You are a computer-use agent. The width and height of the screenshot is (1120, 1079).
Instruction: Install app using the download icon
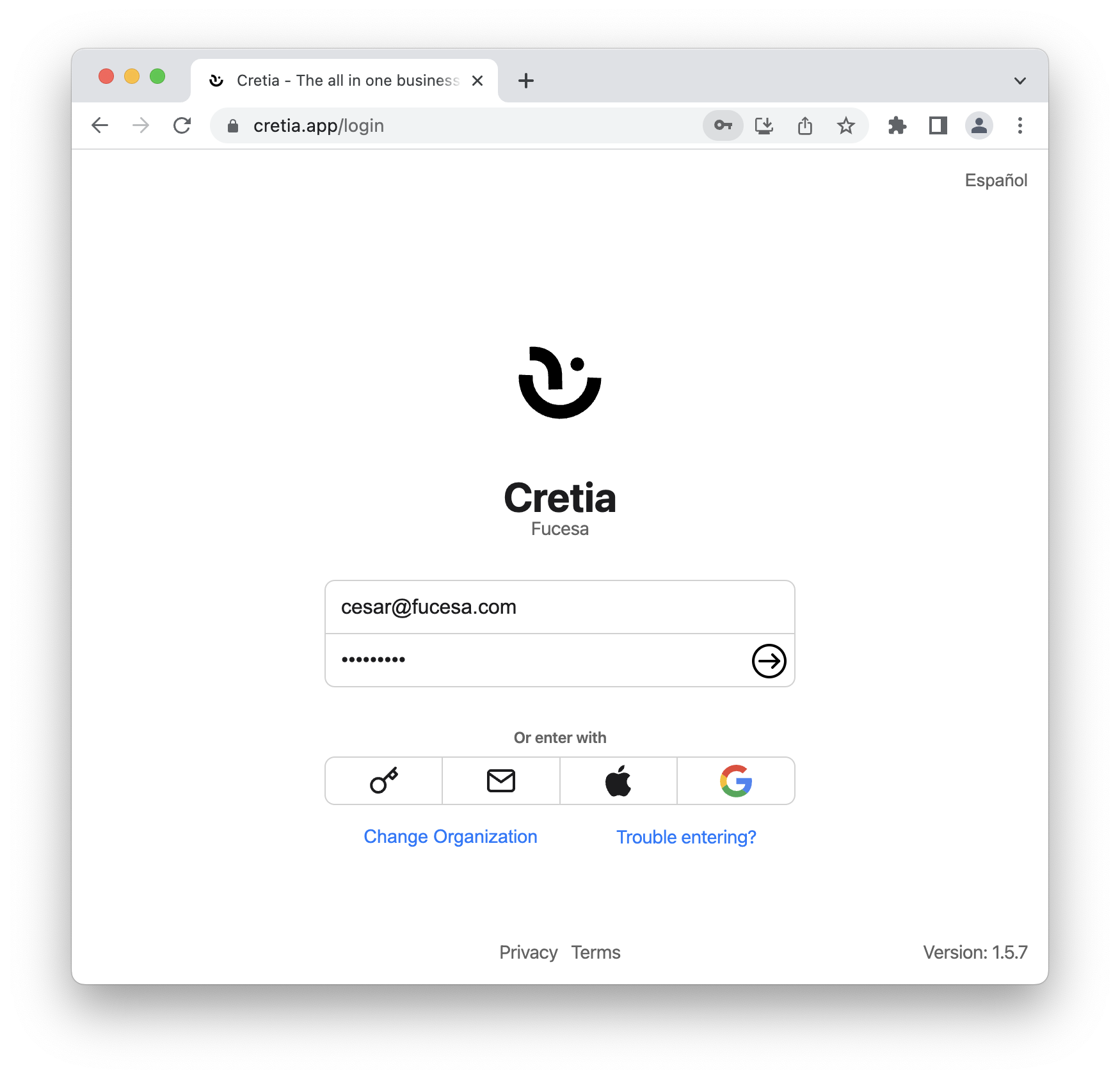[764, 125]
